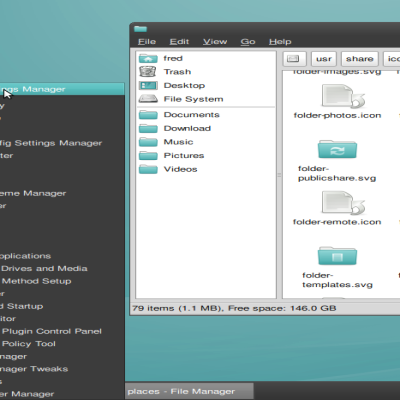This screenshot has width=400, height=400.
Task: Open the Theme Manager menu entry
Action: tap(33, 193)
